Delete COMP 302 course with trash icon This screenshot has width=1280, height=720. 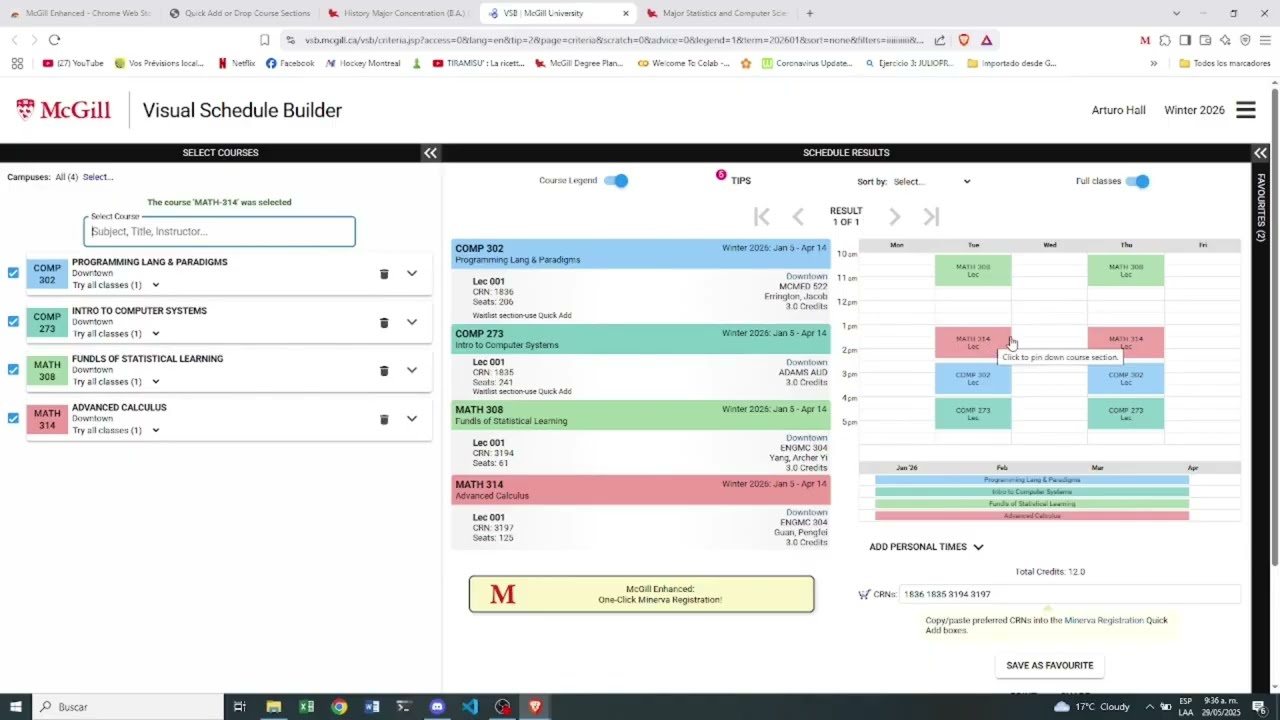click(384, 274)
